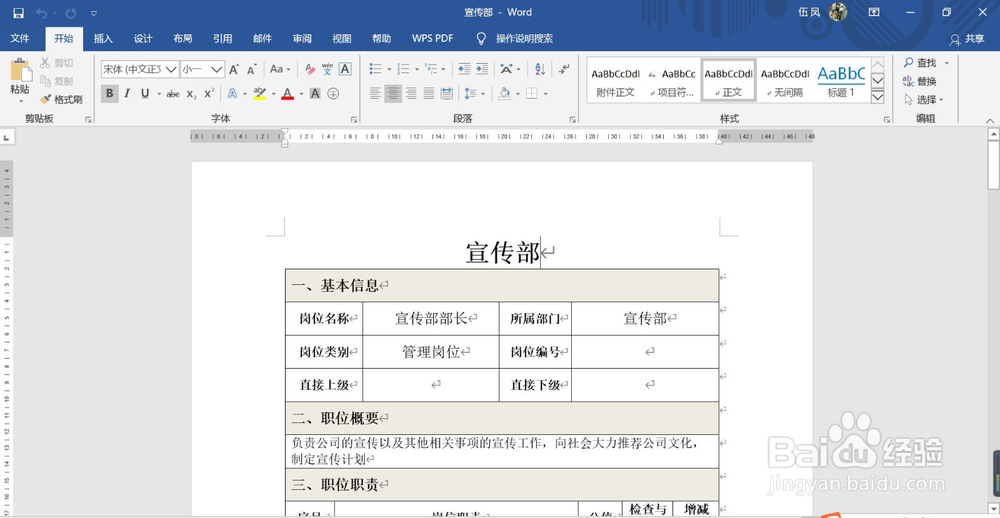Click the Find (查找) button
The width and height of the screenshot is (1000, 518).
click(x=920, y=63)
